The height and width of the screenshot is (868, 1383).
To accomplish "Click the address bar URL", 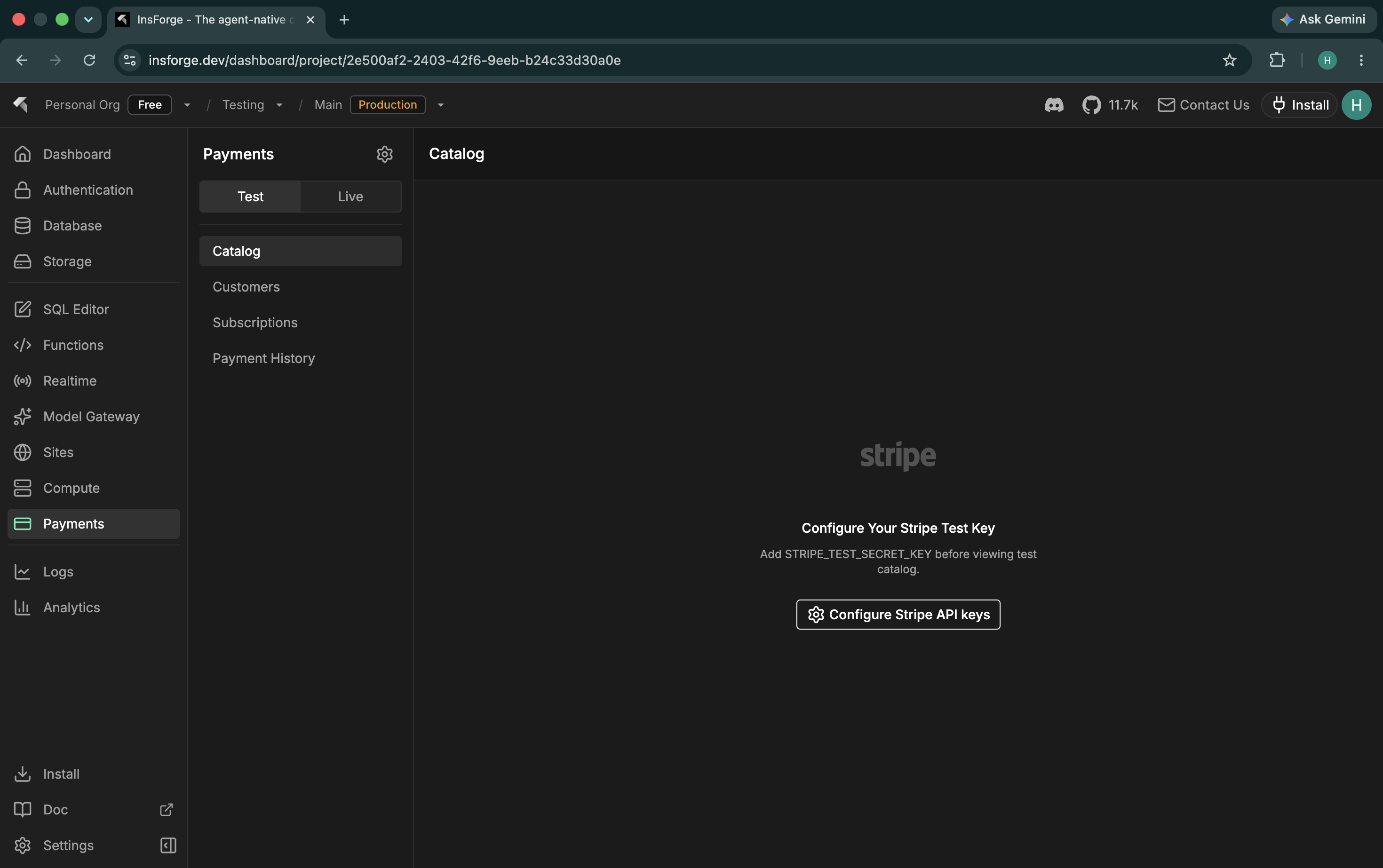I will [x=385, y=60].
